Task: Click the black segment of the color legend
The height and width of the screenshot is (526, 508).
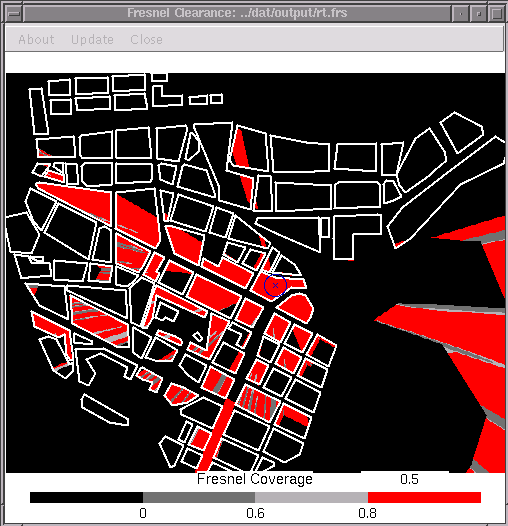Action: 86,497
